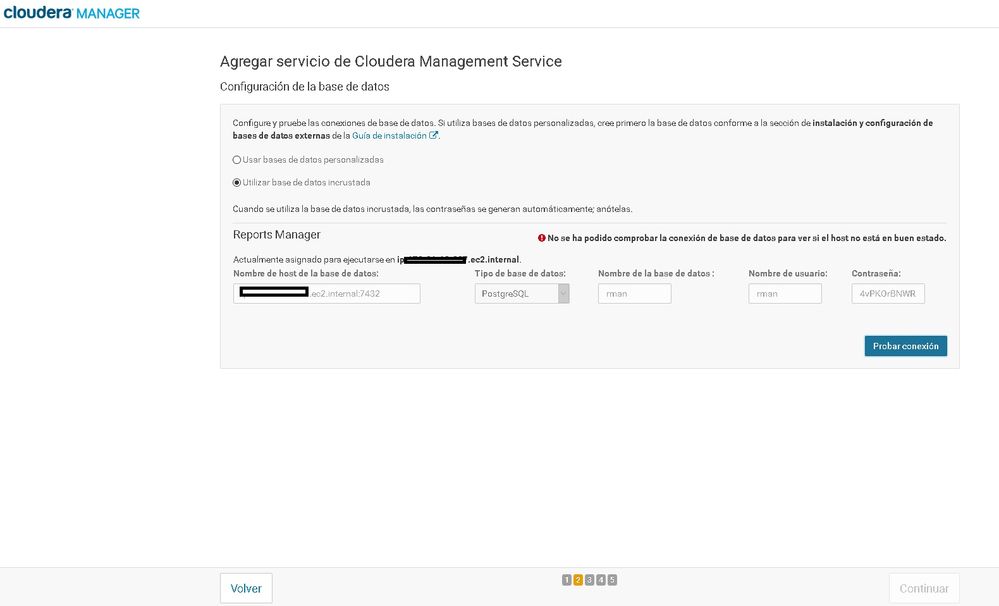The height and width of the screenshot is (606, 999).
Task: Click the Contraseña password field
Action: [x=888, y=293]
